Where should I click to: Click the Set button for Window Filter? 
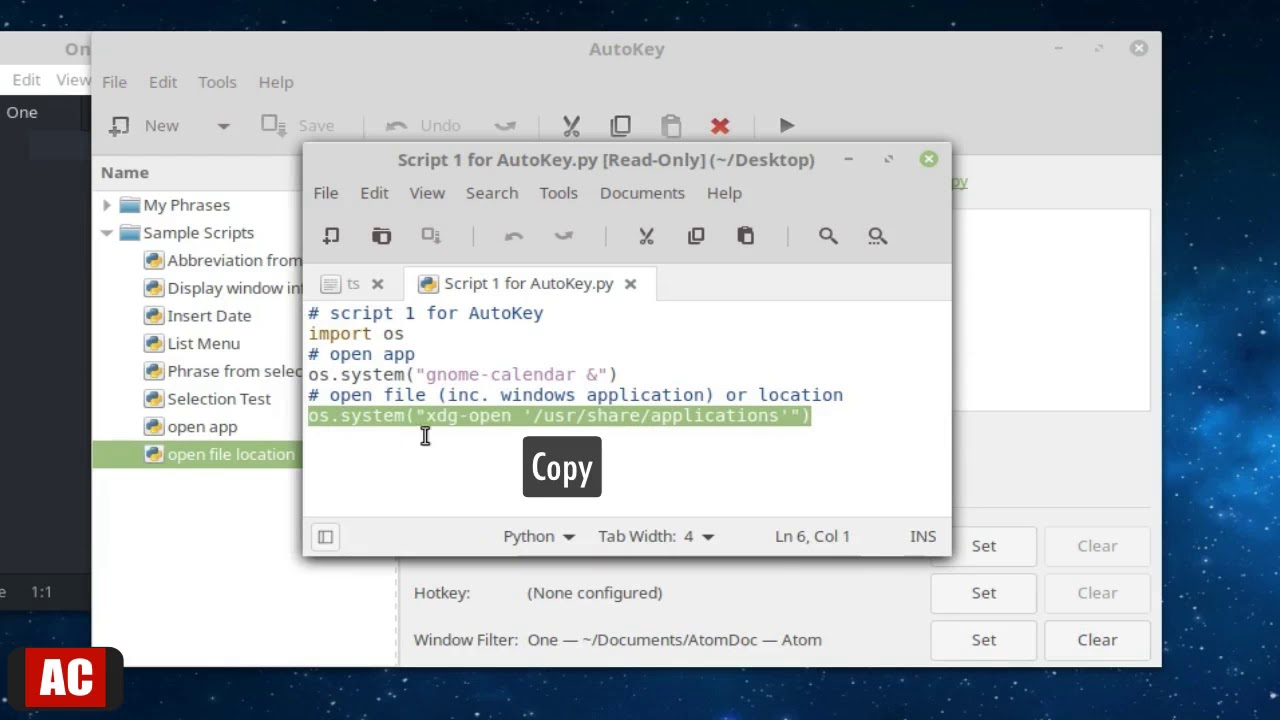pyautogui.click(x=984, y=640)
